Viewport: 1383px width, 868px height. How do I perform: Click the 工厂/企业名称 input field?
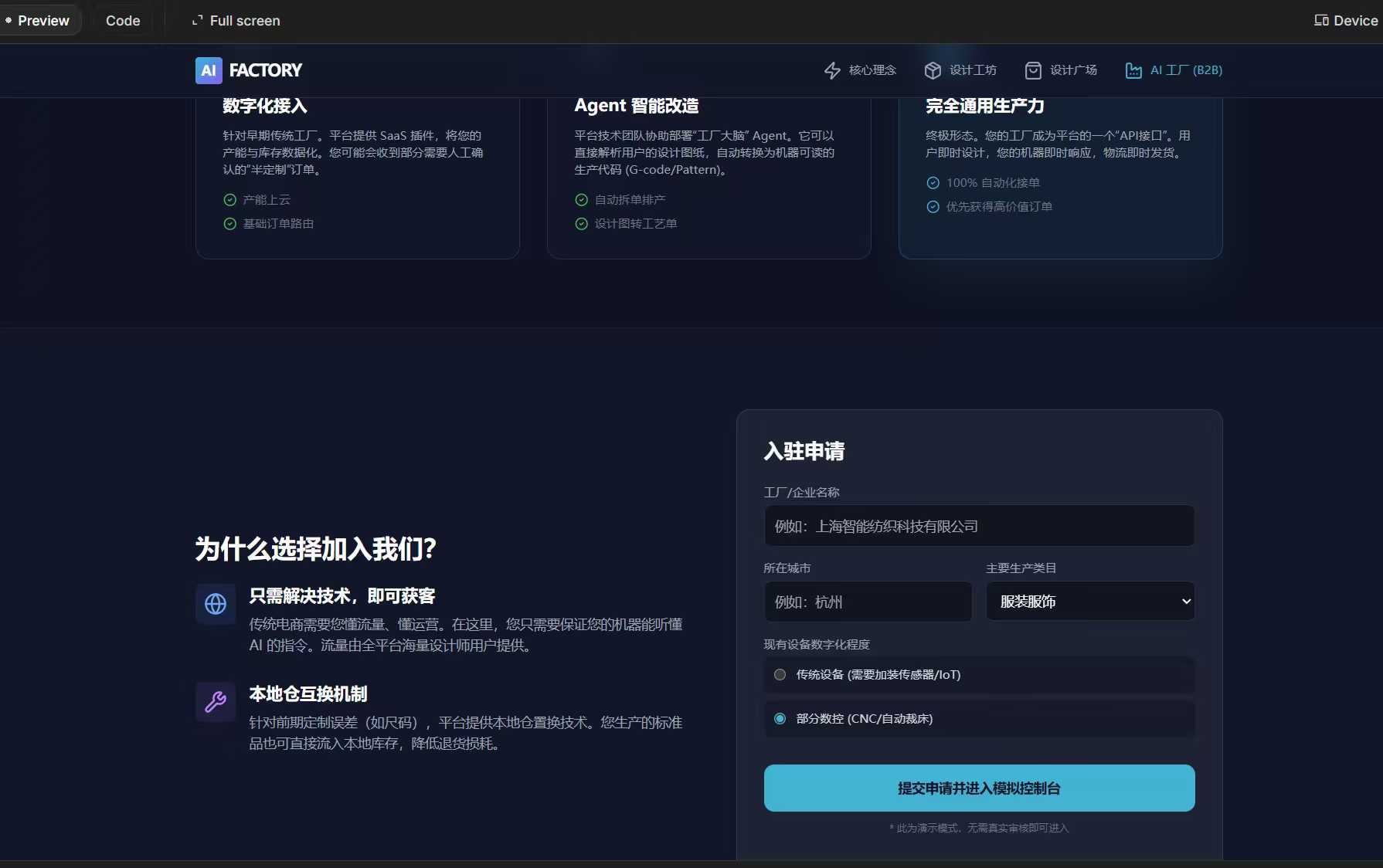tap(979, 526)
